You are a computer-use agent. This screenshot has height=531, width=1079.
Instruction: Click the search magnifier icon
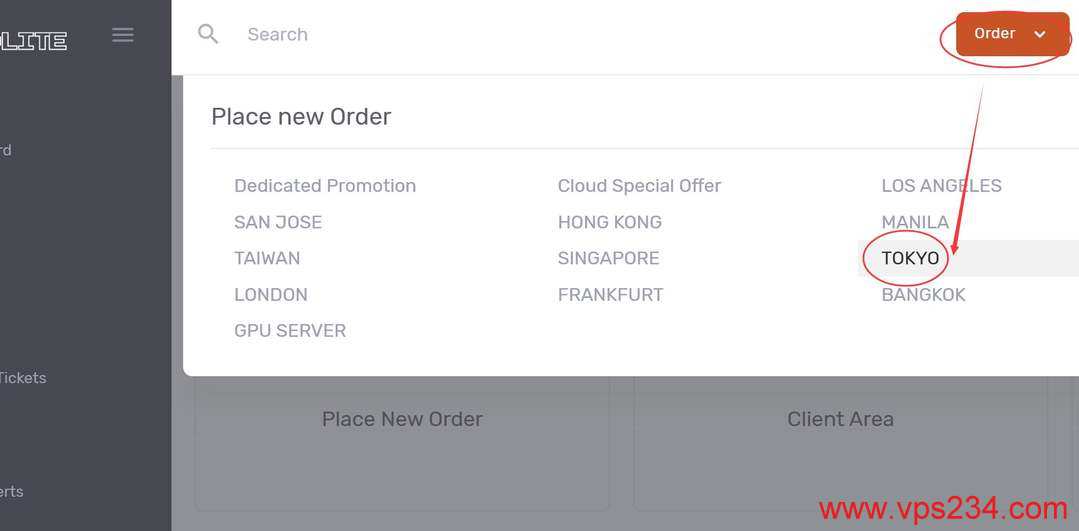[x=208, y=34]
